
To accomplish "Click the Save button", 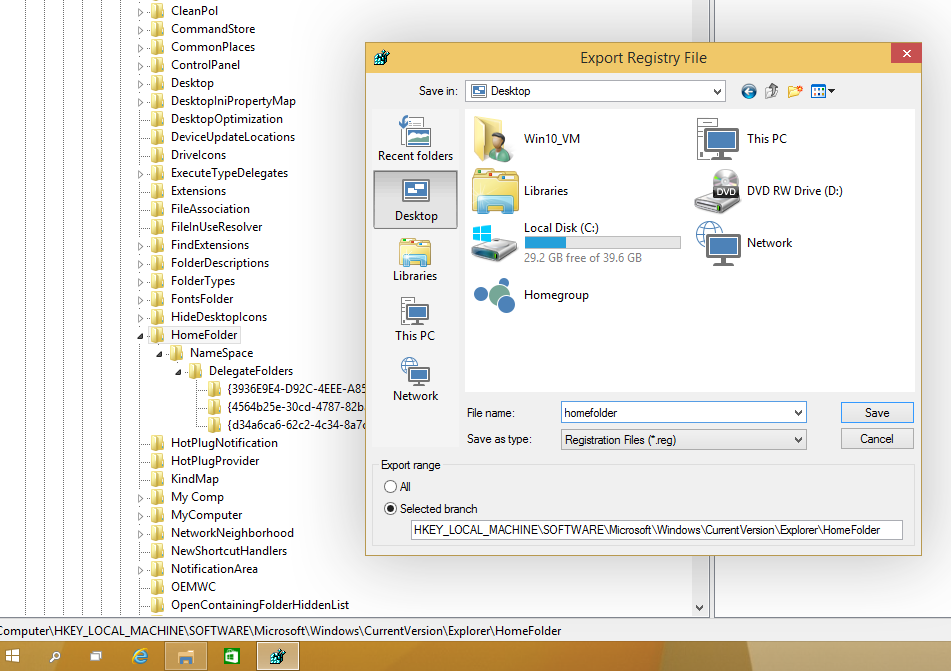I will coord(876,412).
